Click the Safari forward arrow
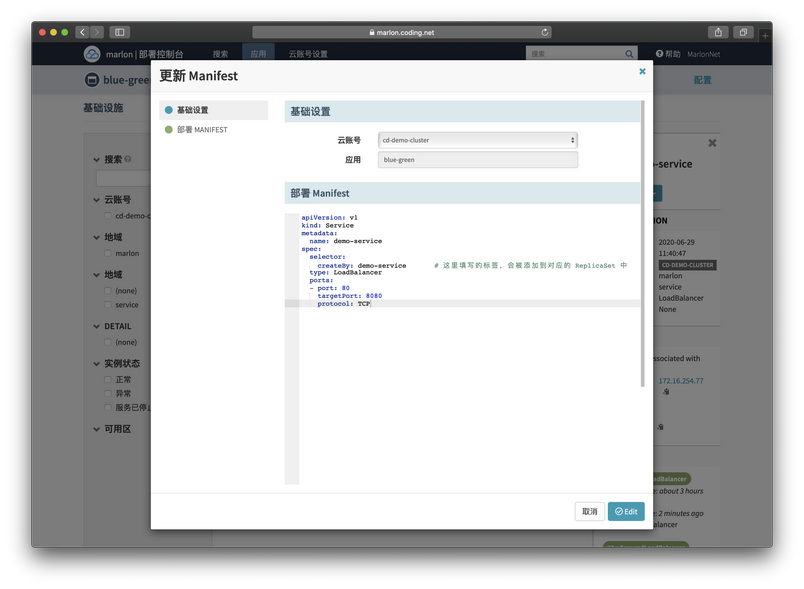This screenshot has width=804, height=589. coord(95,32)
